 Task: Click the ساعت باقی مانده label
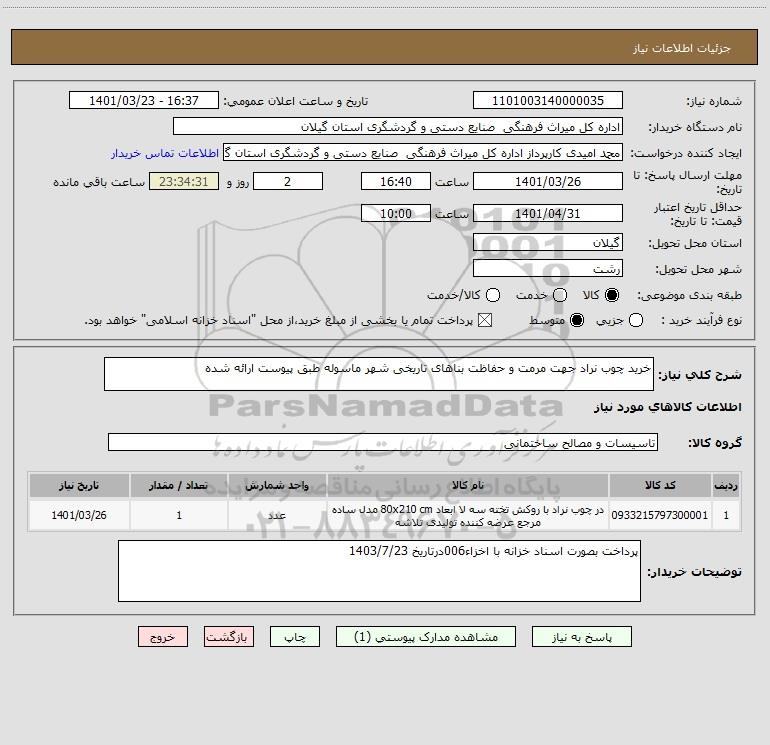pyautogui.click(x=99, y=182)
